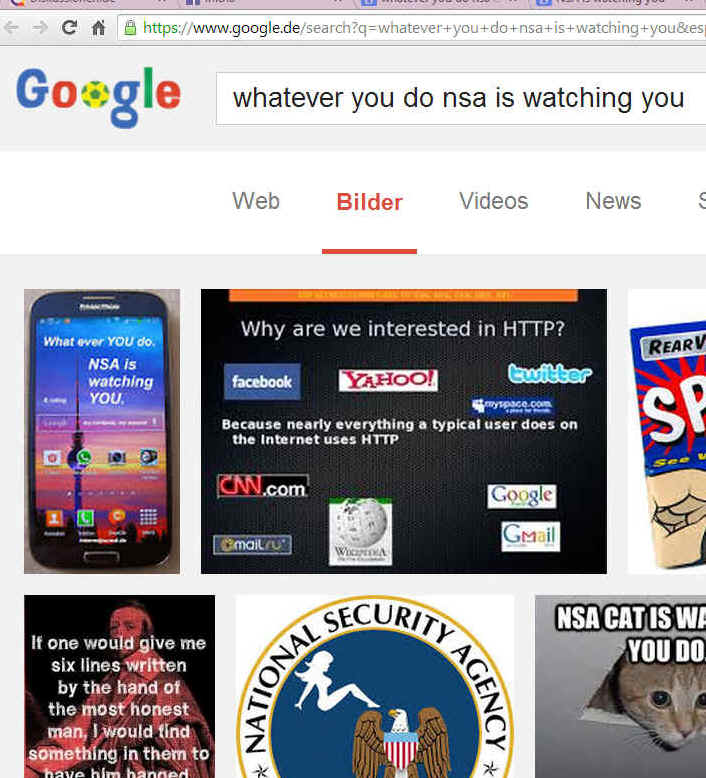Open the NSA cat meme image

point(620,686)
